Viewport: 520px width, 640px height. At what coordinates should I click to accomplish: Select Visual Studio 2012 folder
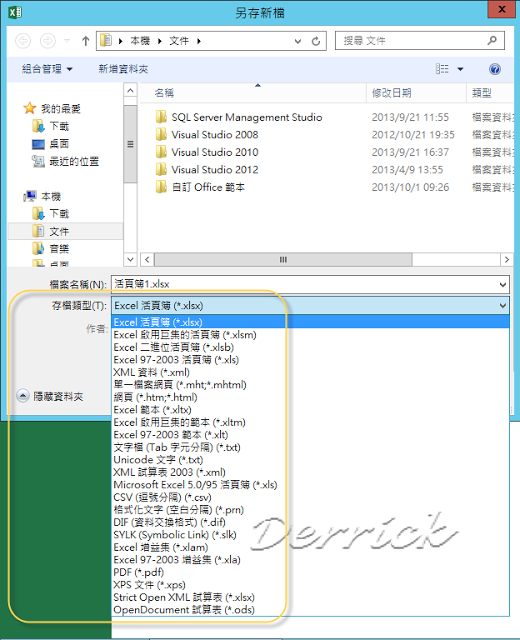coord(215,170)
